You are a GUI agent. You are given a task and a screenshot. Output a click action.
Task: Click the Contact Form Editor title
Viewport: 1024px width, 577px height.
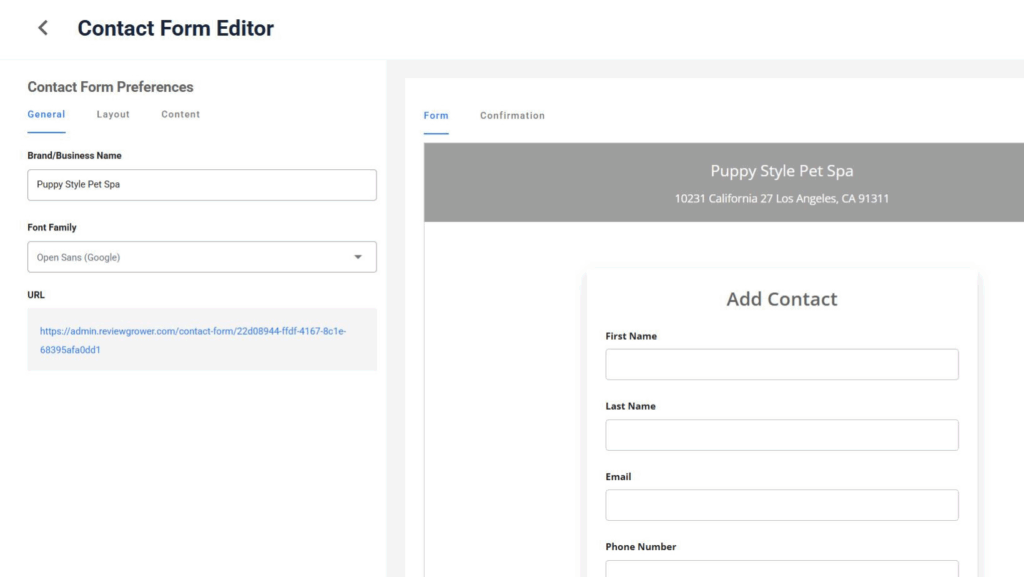pos(176,28)
